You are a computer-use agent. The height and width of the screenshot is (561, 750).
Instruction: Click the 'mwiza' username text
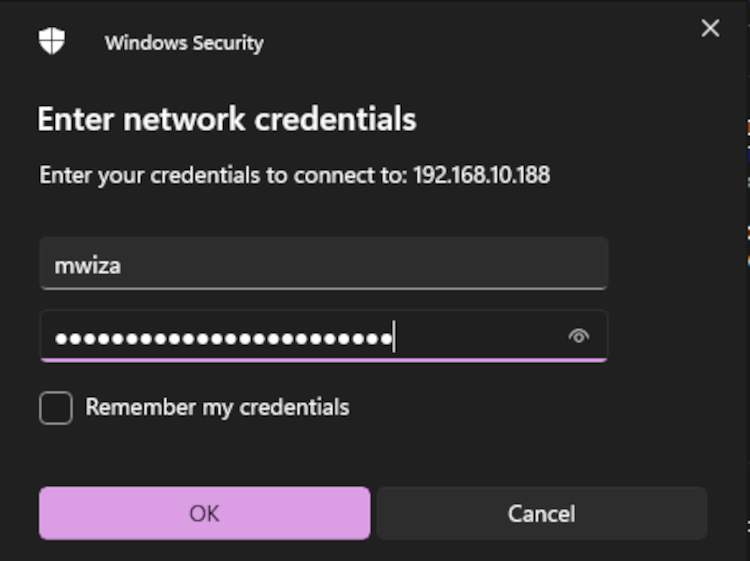pos(88,266)
